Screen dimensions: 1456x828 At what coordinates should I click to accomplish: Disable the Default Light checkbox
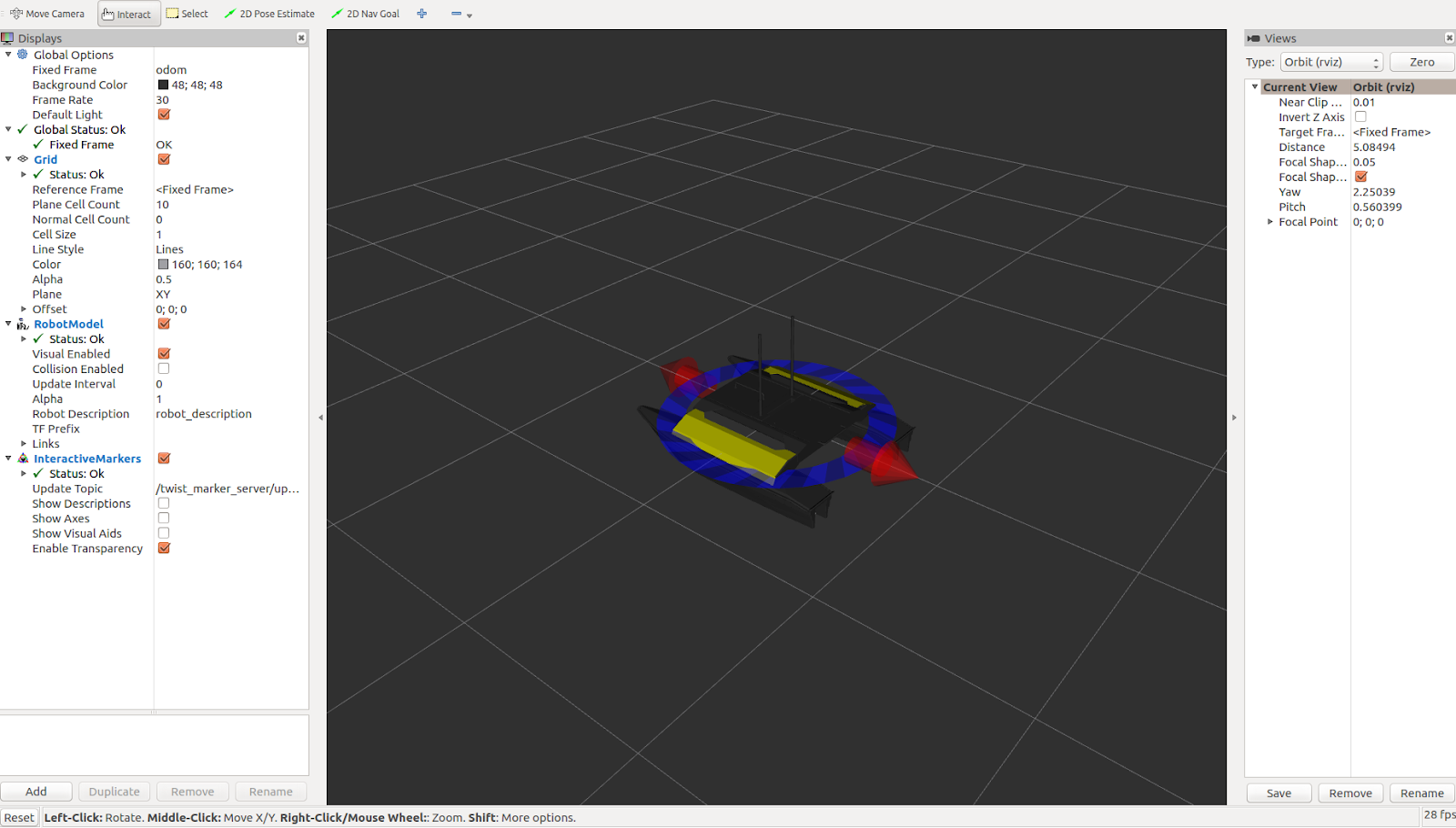coord(164,115)
